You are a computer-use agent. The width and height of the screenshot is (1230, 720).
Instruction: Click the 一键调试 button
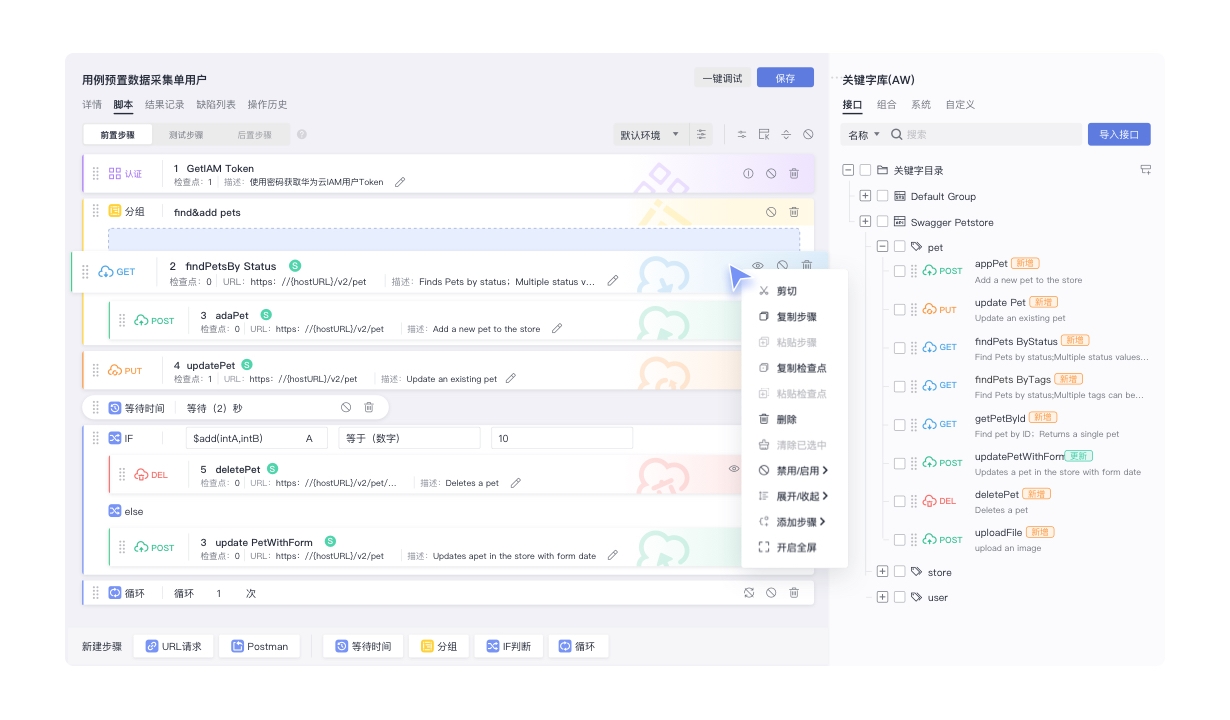722,78
